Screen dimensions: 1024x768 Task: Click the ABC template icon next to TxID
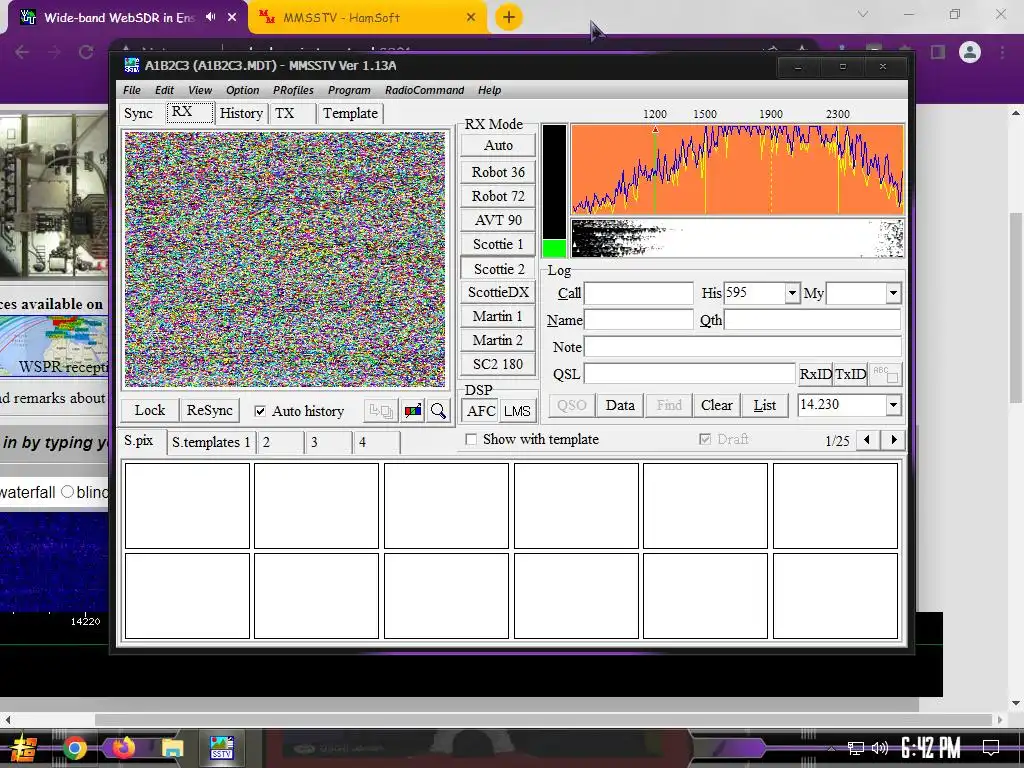pyautogui.click(x=886, y=374)
